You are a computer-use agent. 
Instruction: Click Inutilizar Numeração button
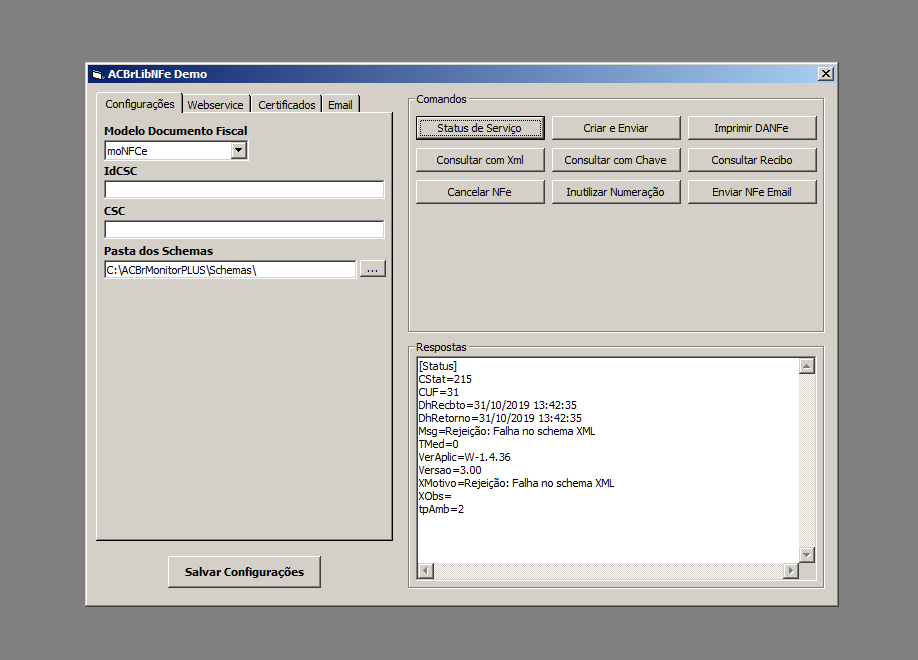point(616,192)
